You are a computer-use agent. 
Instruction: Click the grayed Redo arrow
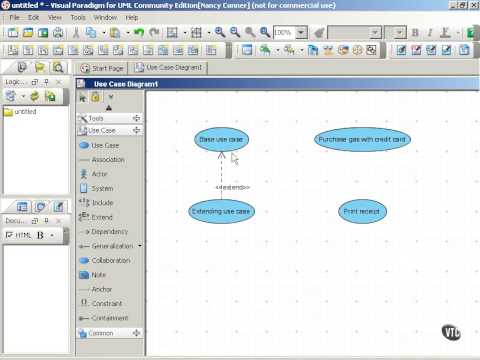click(154, 32)
